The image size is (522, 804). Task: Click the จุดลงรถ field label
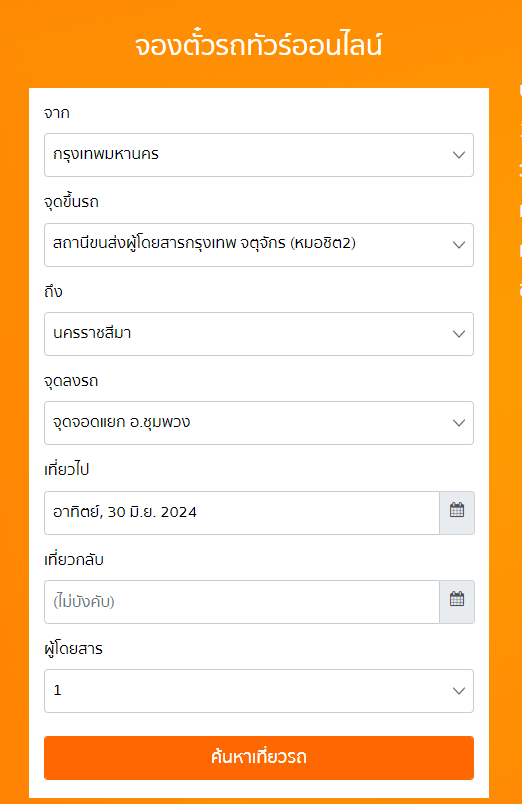tap(71, 381)
